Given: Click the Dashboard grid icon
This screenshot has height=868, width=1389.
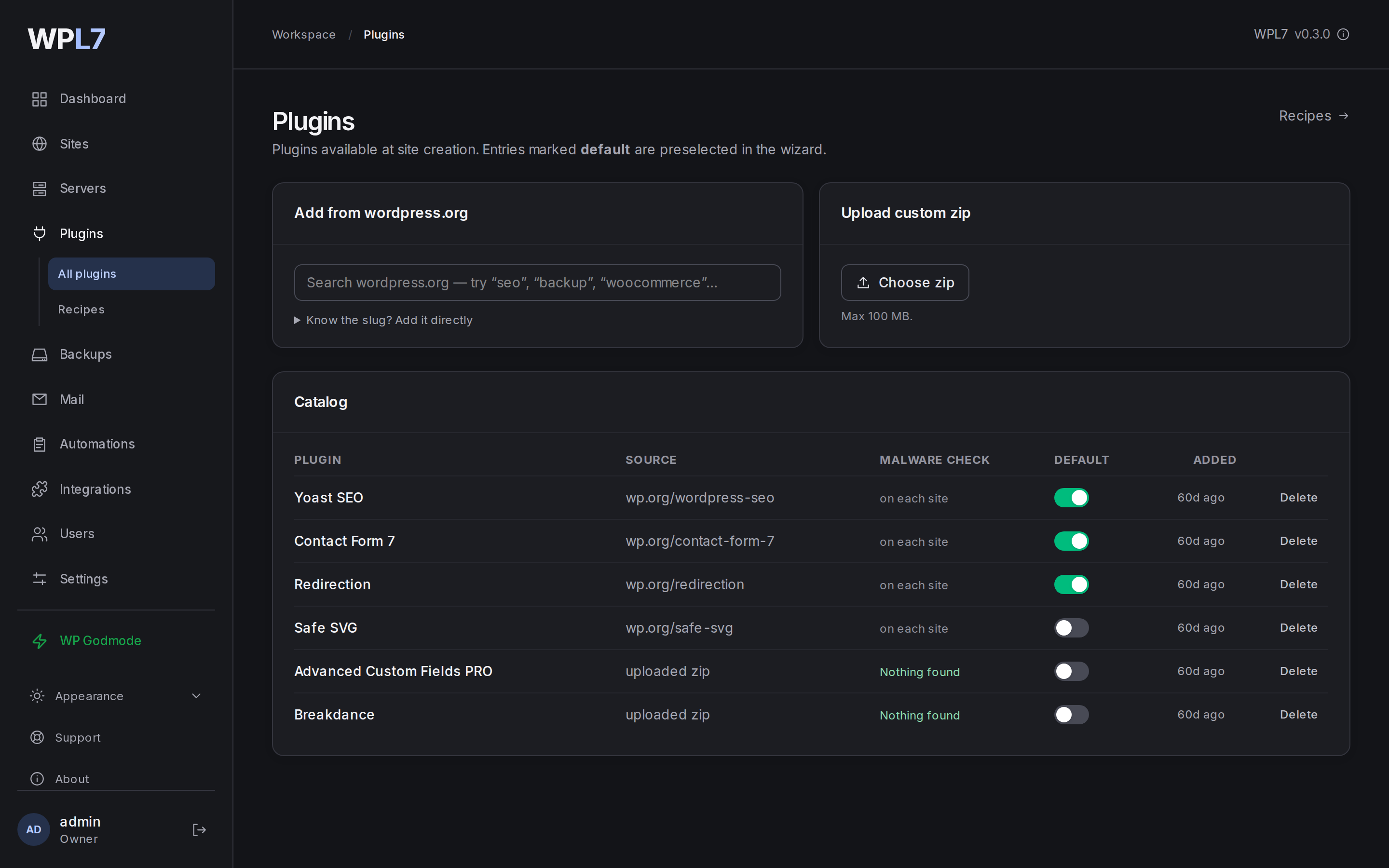Looking at the screenshot, I should pyautogui.click(x=39, y=99).
